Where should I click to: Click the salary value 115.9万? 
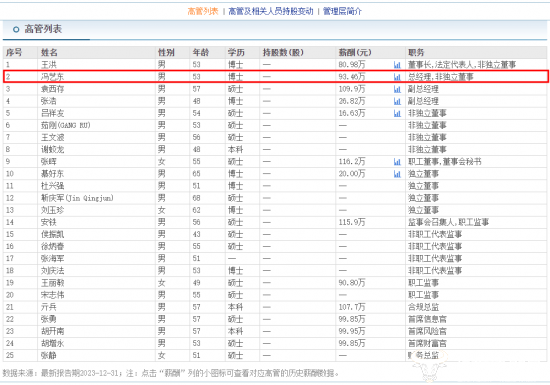coord(352,222)
